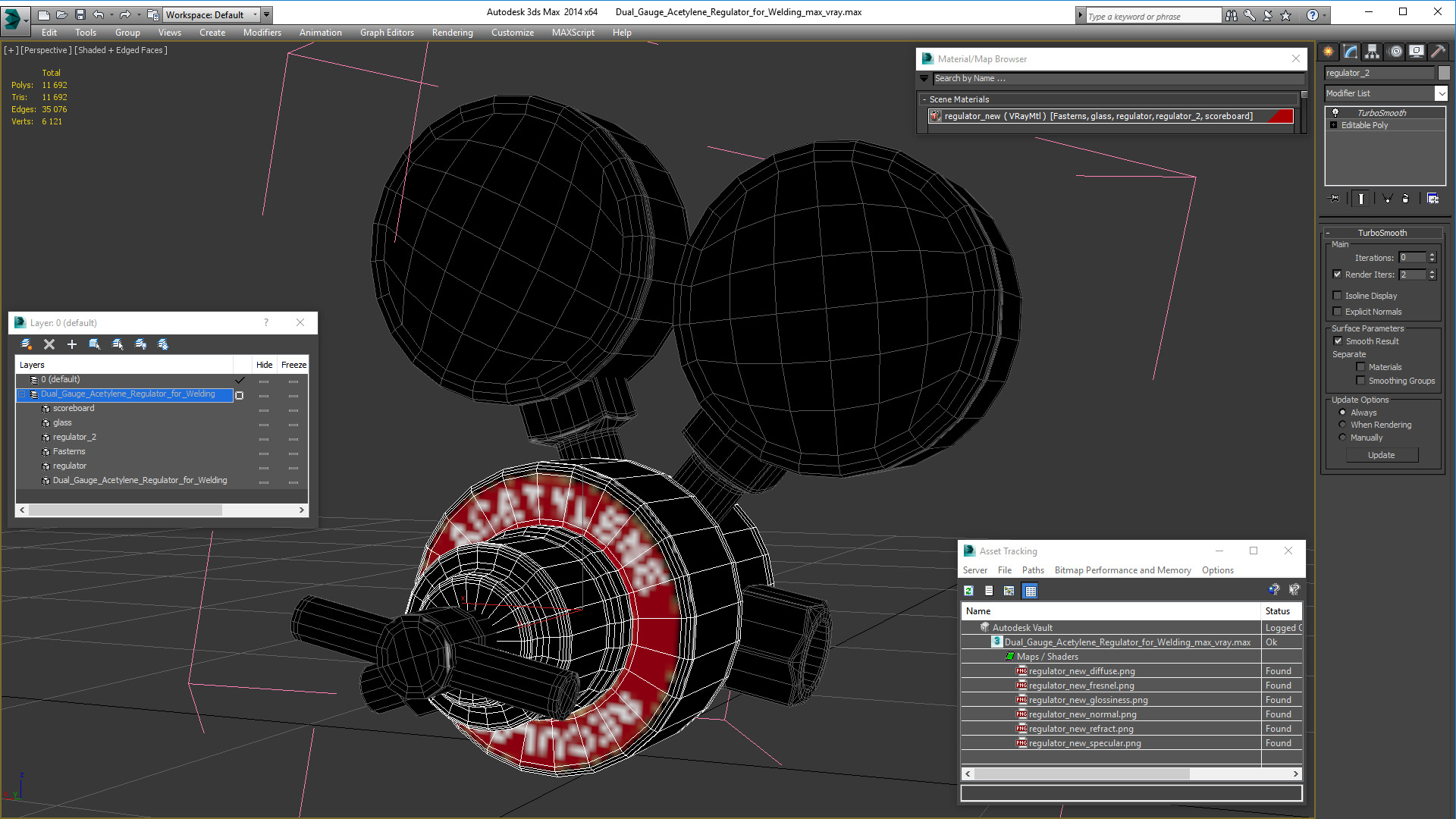Click the binoculars search icon in the title bar
Image resolution: width=1456 pixels, height=819 pixels.
pos(1232,15)
